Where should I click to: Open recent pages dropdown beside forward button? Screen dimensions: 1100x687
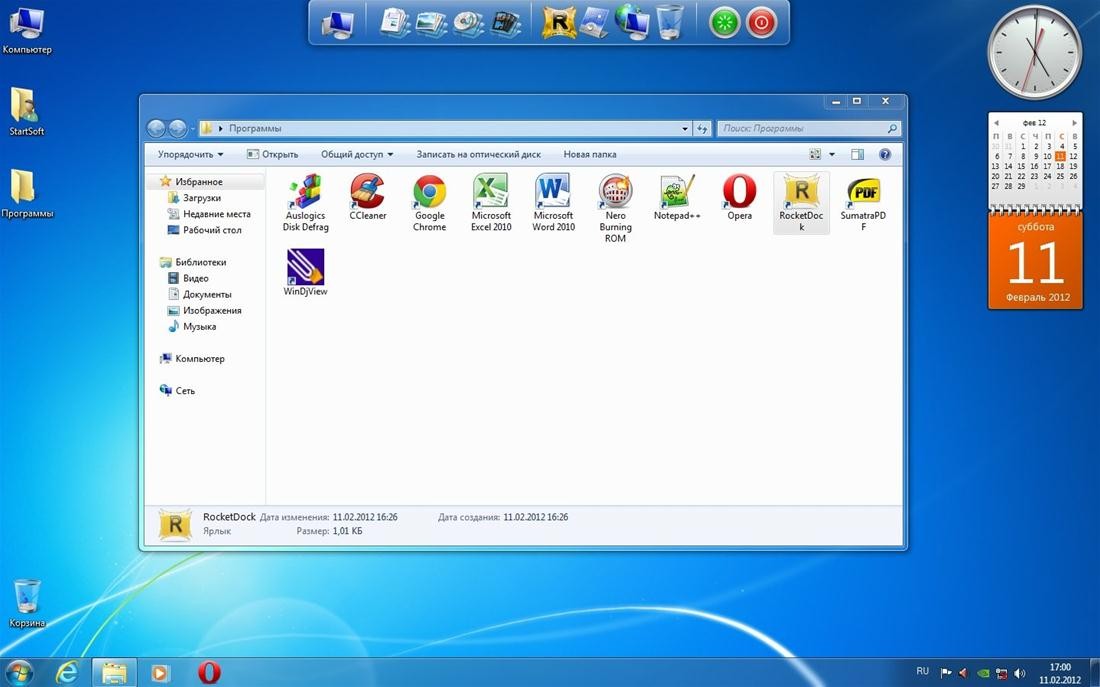tap(192, 129)
